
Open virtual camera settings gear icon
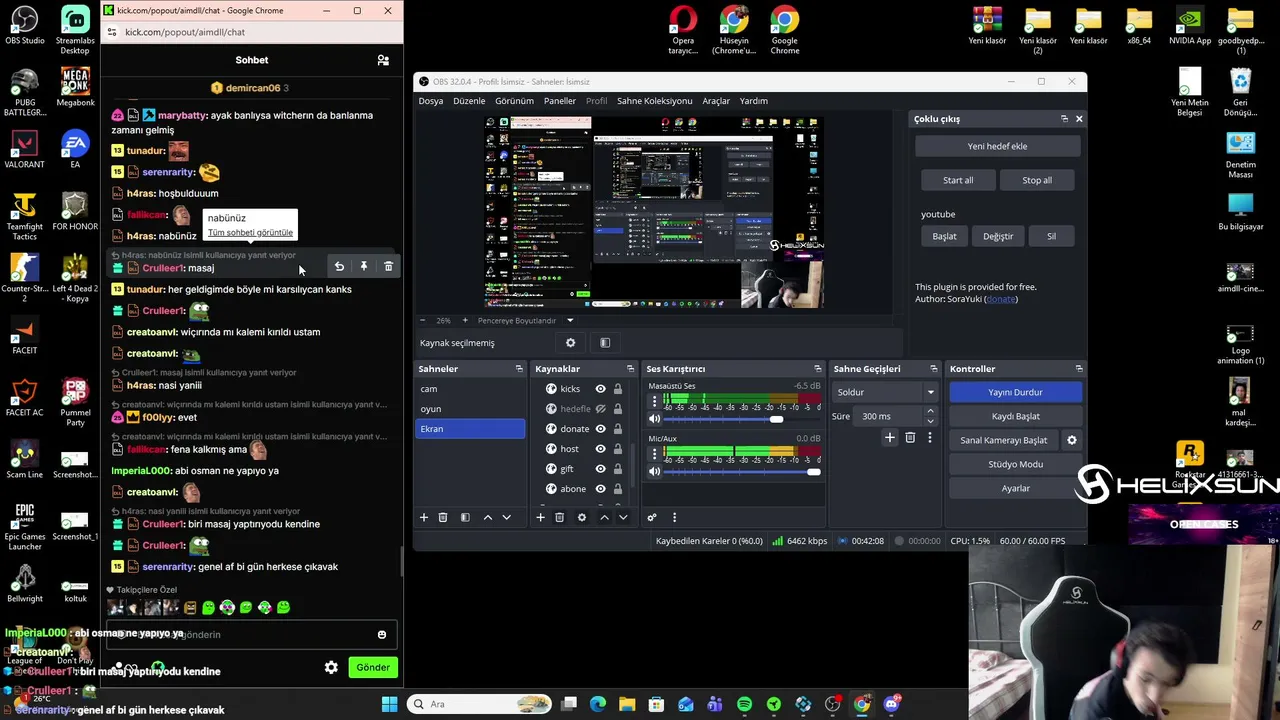click(x=1072, y=440)
